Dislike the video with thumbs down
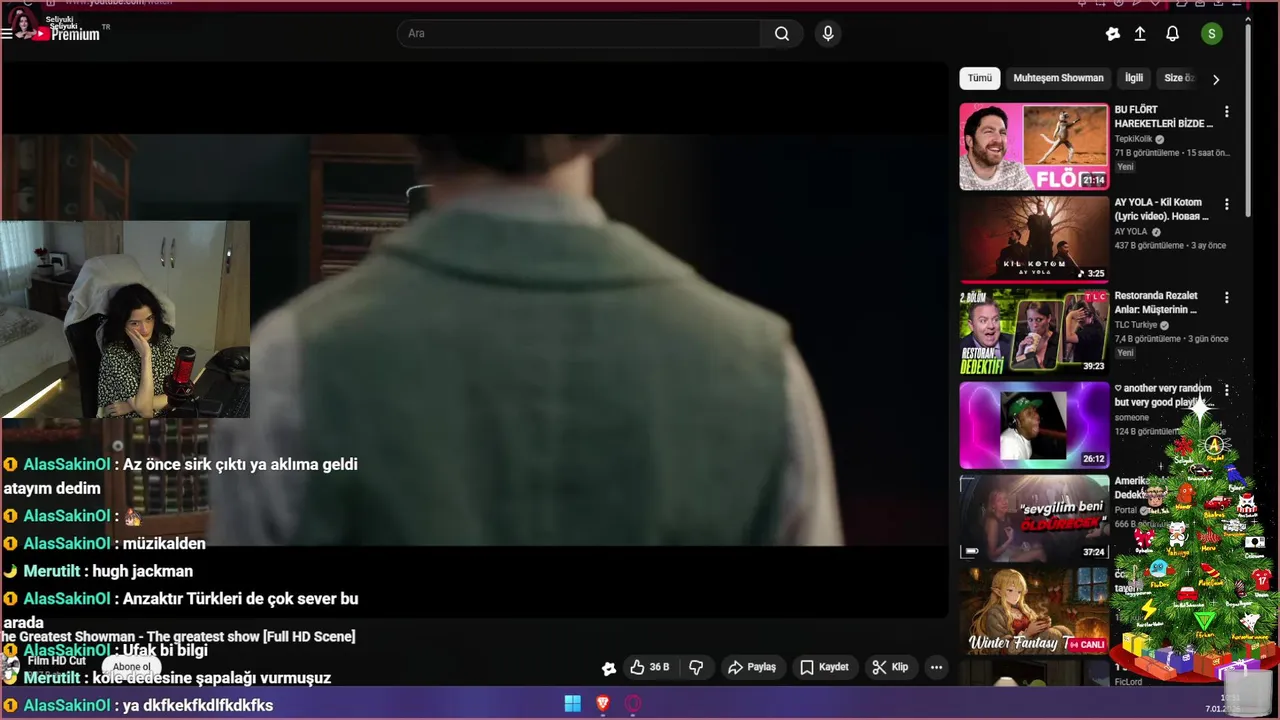1280x720 pixels. tap(697, 667)
